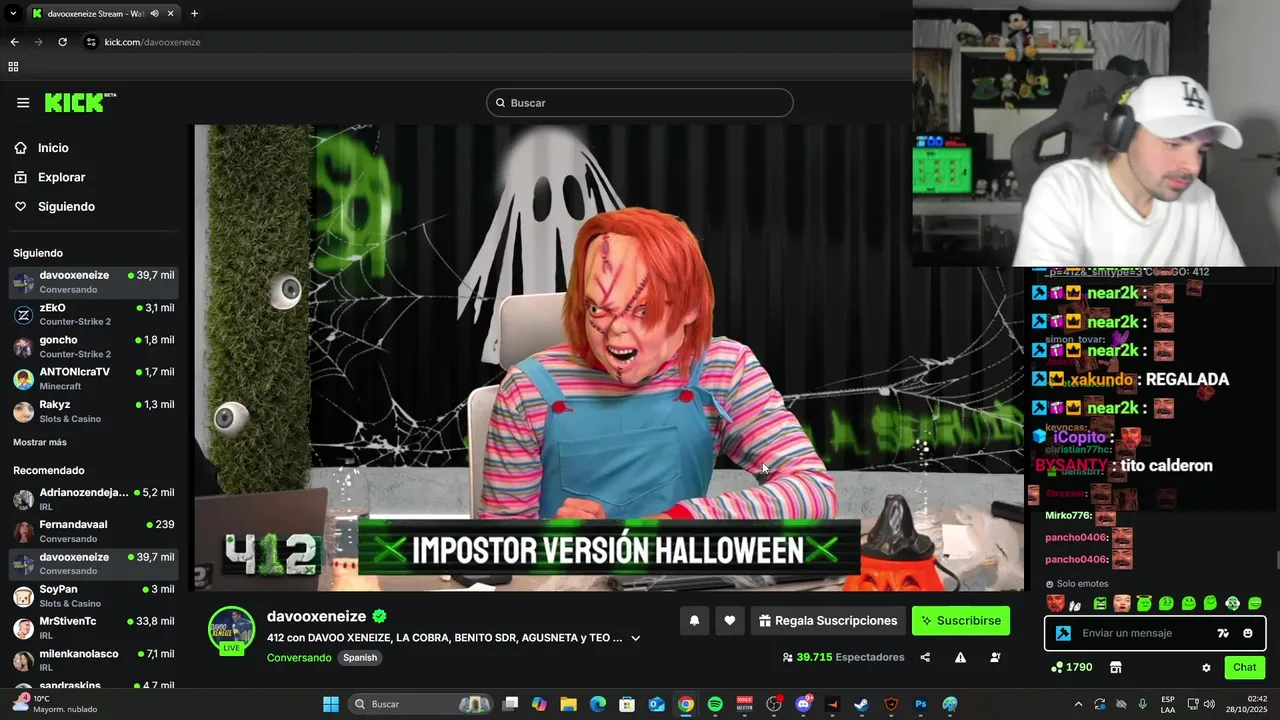Open Spotify from the taskbar
The width and height of the screenshot is (1280, 720).
point(715,704)
